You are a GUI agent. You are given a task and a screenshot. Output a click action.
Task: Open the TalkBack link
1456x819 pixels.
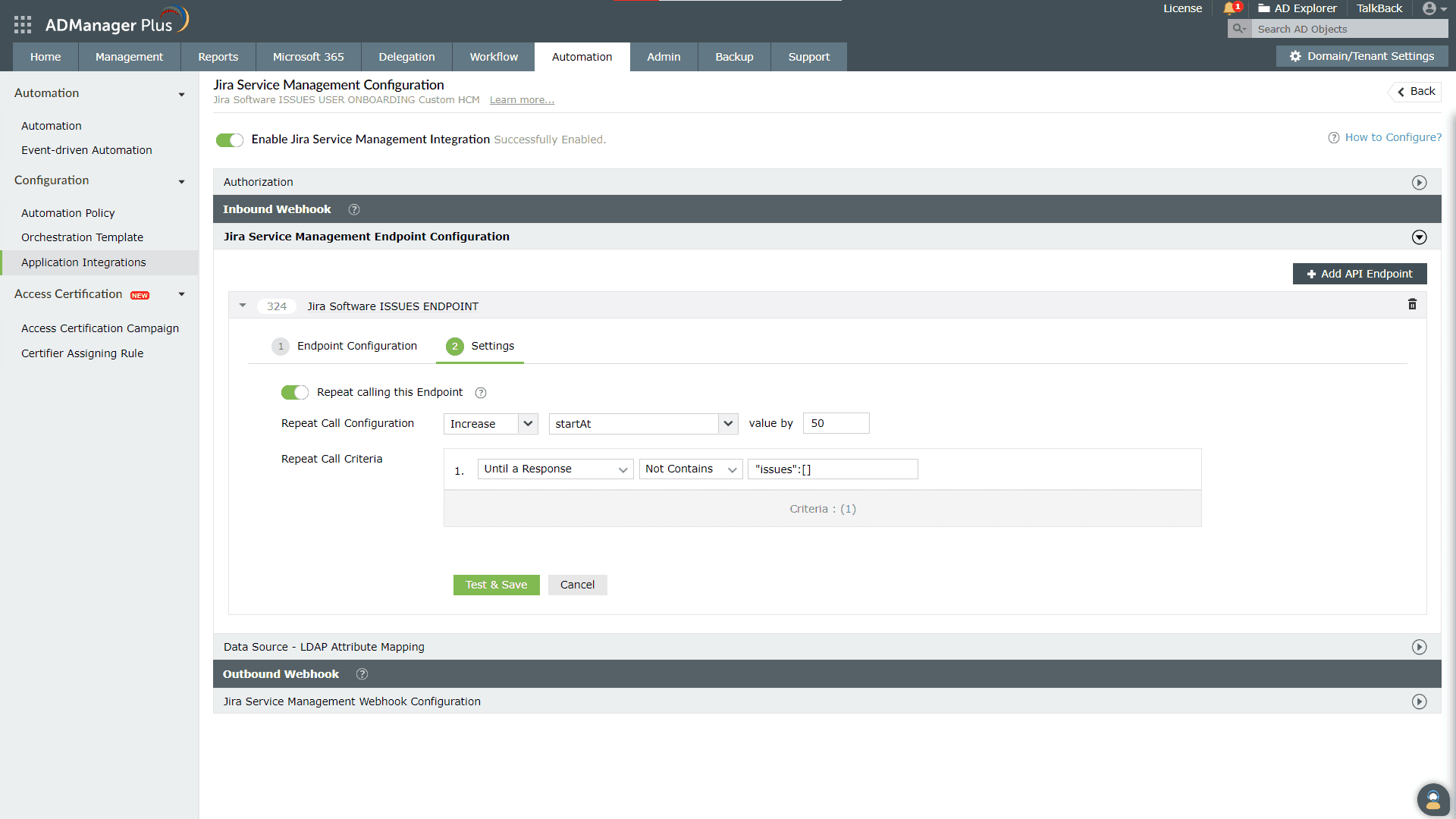(1379, 8)
